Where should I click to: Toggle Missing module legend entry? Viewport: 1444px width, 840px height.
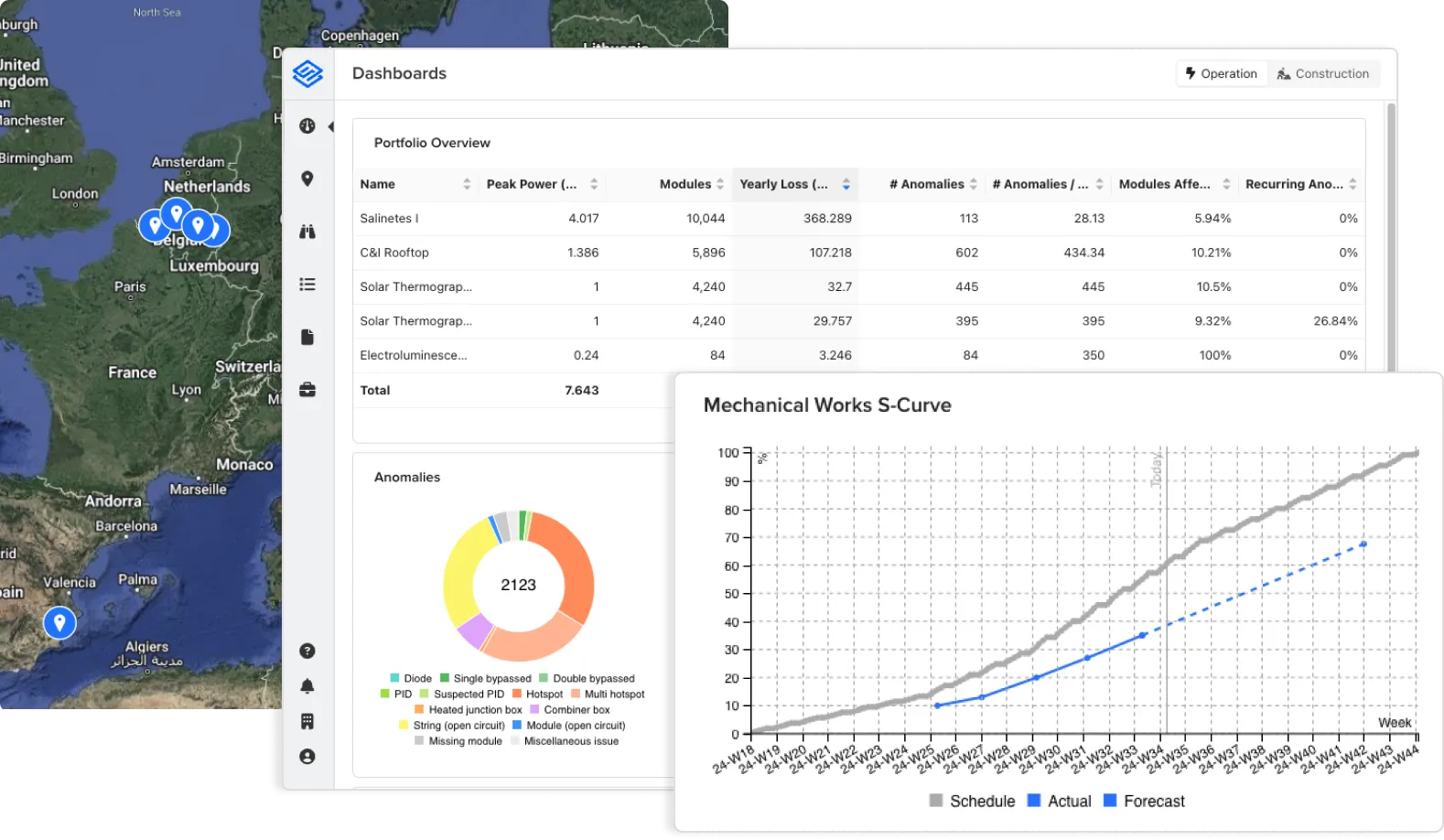click(x=458, y=741)
